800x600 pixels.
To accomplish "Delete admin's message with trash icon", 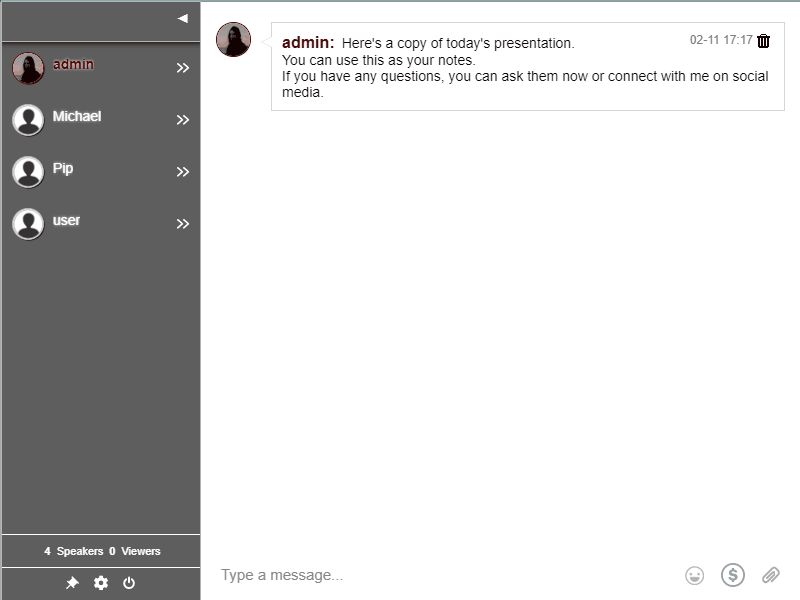I will point(764,41).
